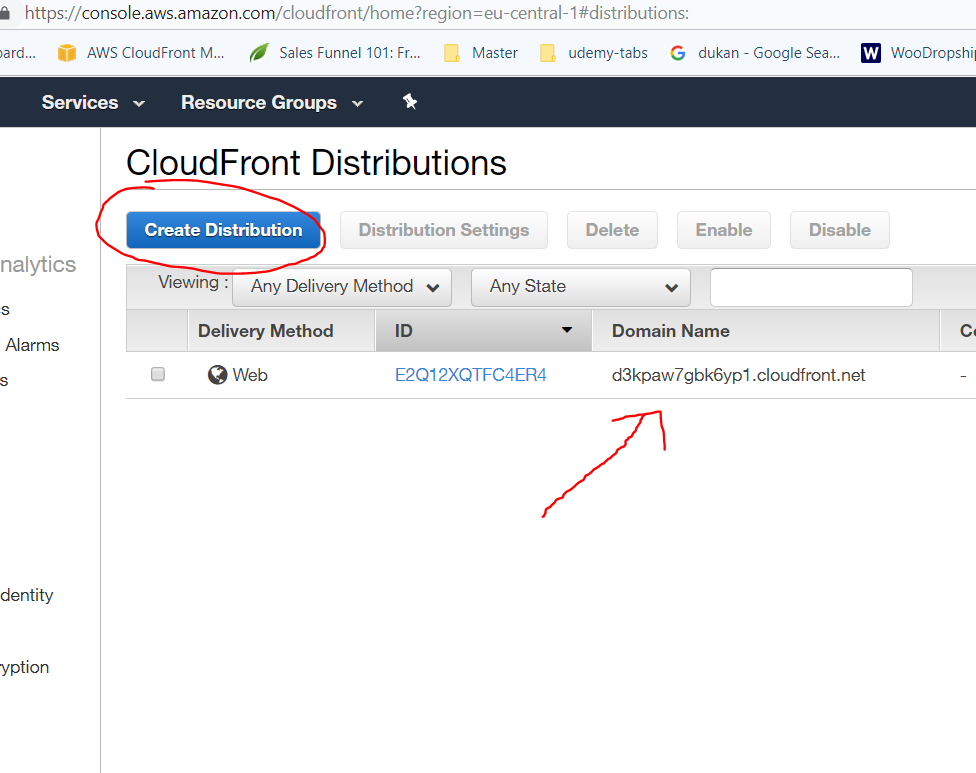Click the Web delivery method text
Screen dimensions: 976x773
tap(250, 375)
